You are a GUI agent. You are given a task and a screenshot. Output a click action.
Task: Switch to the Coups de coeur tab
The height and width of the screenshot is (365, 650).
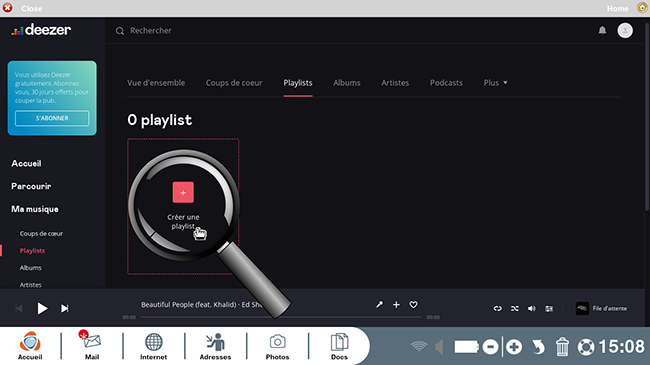[x=234, y=83]
